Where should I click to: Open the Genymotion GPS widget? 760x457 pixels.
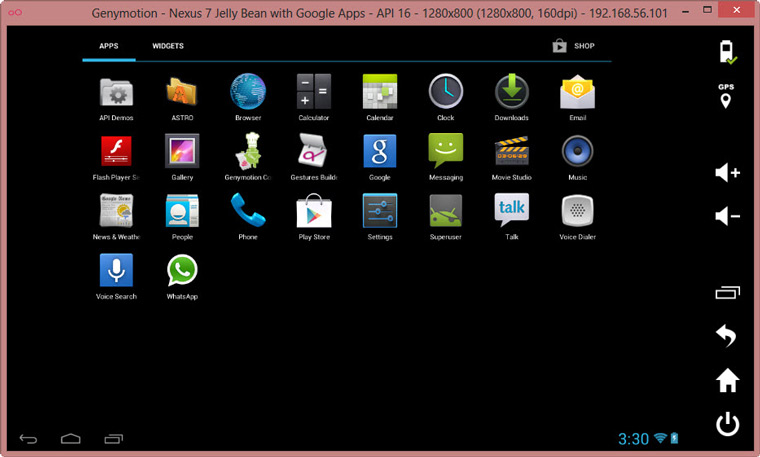click(726, 95)
